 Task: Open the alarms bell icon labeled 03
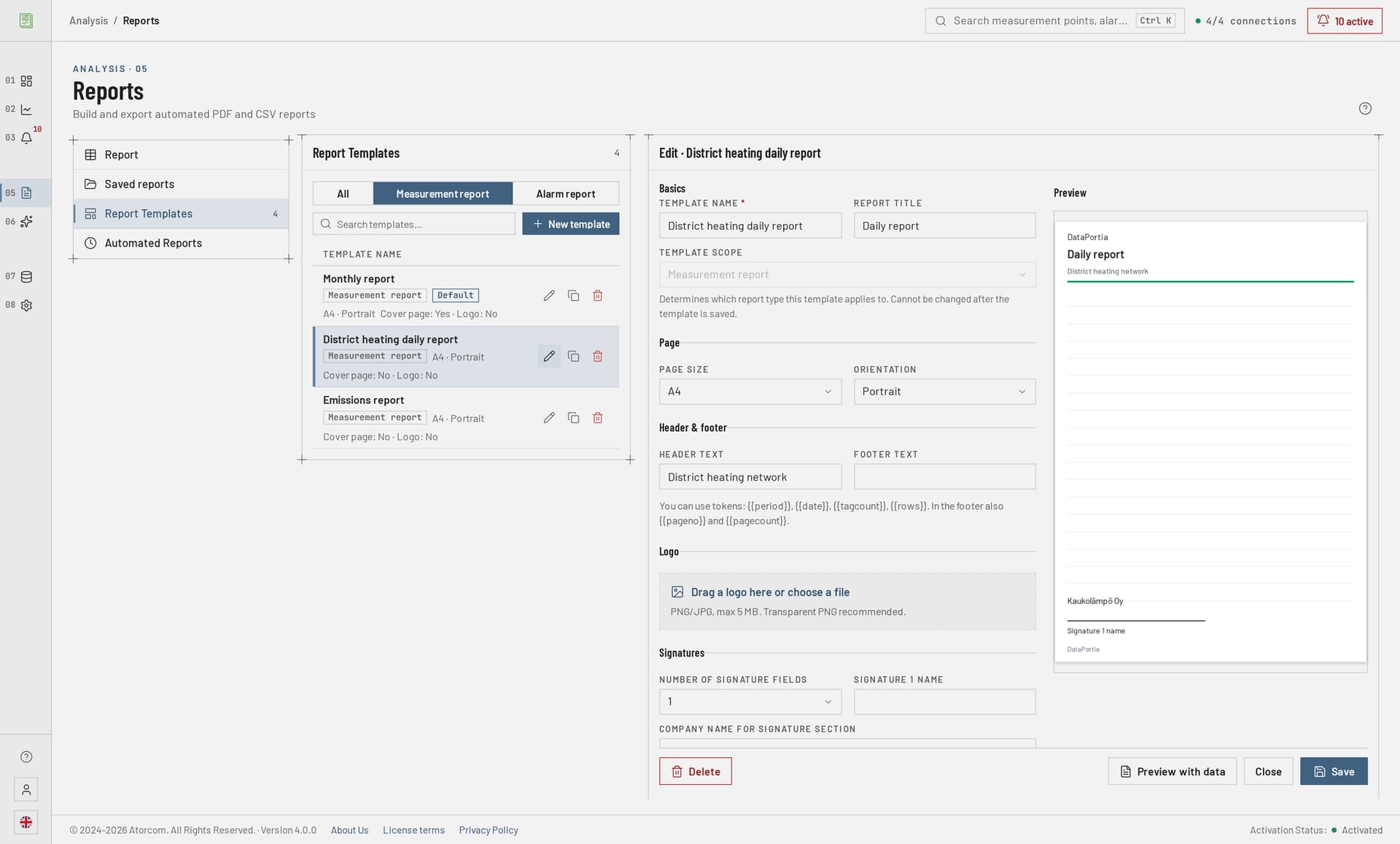click(x=26, y=138)
